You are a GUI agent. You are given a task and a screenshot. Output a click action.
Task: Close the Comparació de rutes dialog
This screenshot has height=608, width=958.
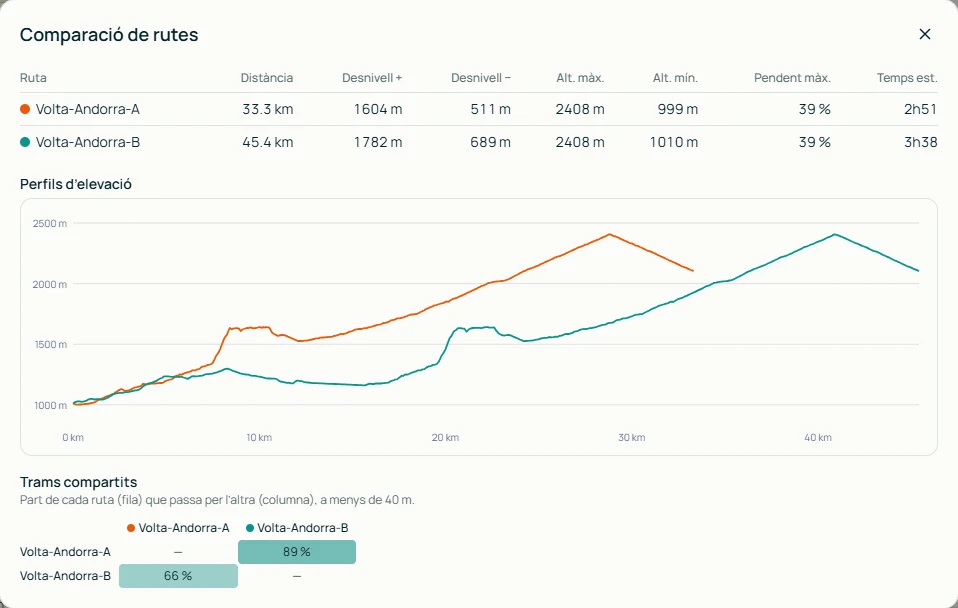924,34
